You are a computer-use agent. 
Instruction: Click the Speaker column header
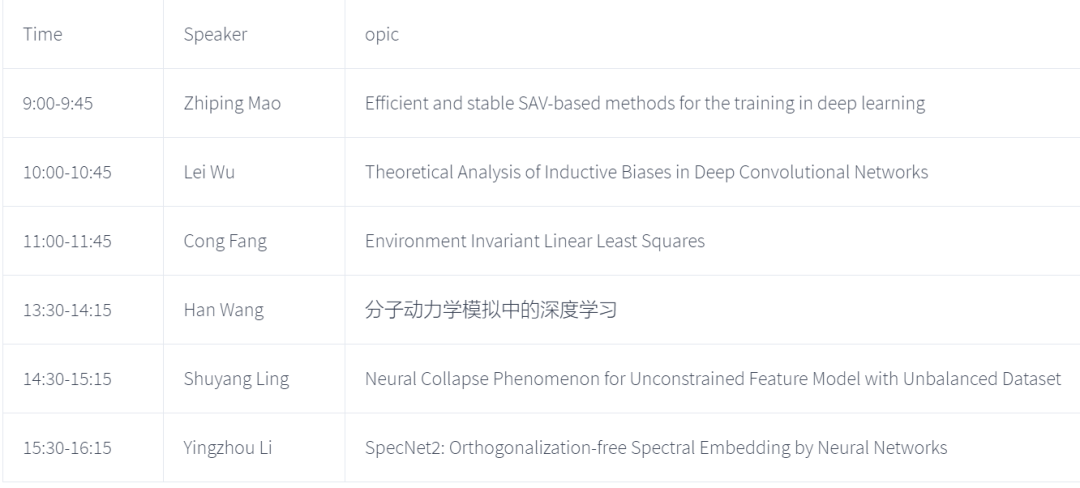click(x=215, y=34)
